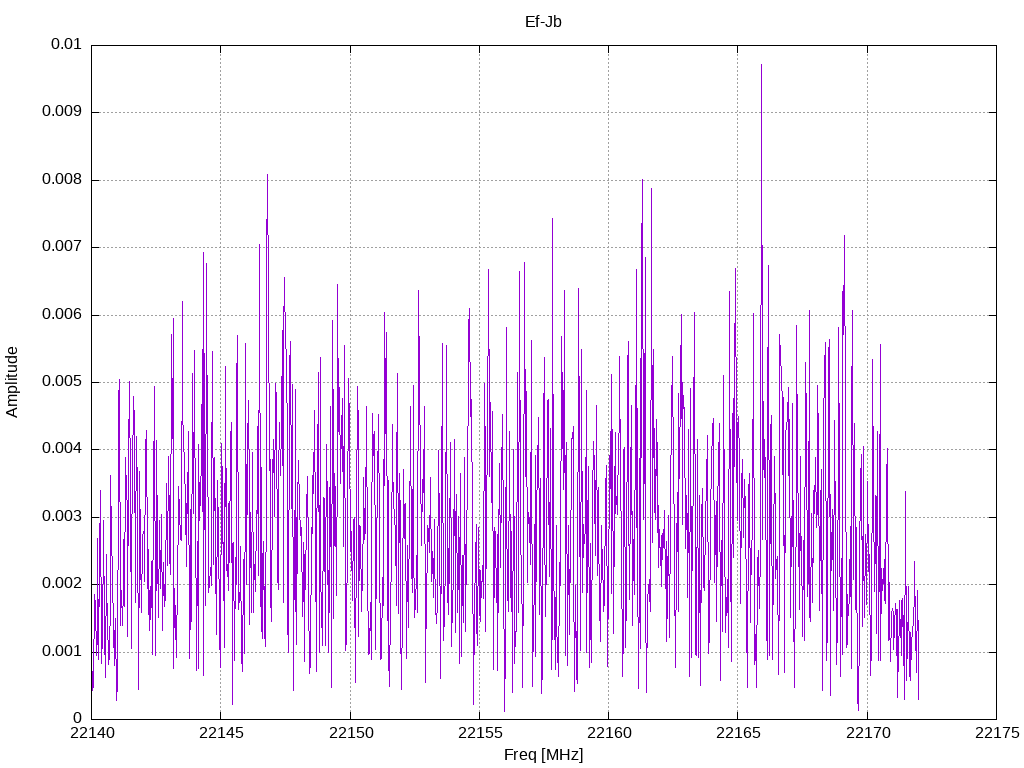This screenshot has width=1024, height=768.
Task: Click the tallest spectrum peak near 22166 MHz
Action: (x=761, y=65)
